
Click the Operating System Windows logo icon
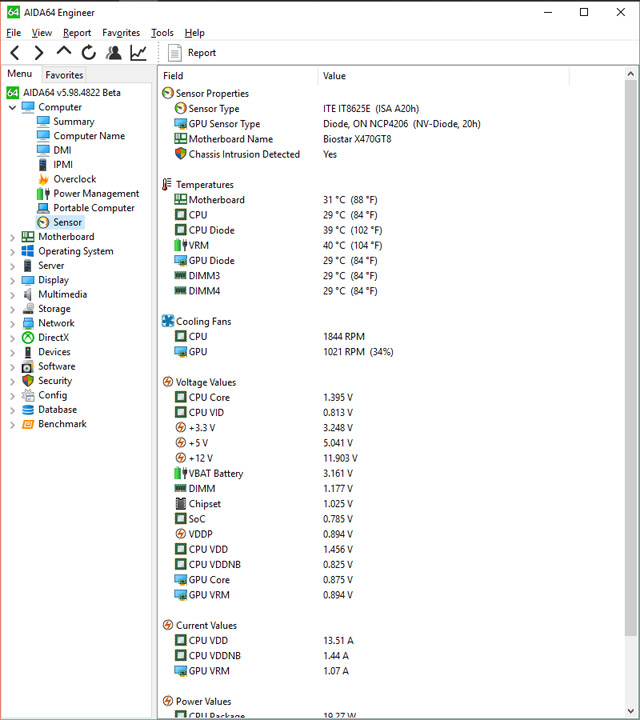(28, 251)
